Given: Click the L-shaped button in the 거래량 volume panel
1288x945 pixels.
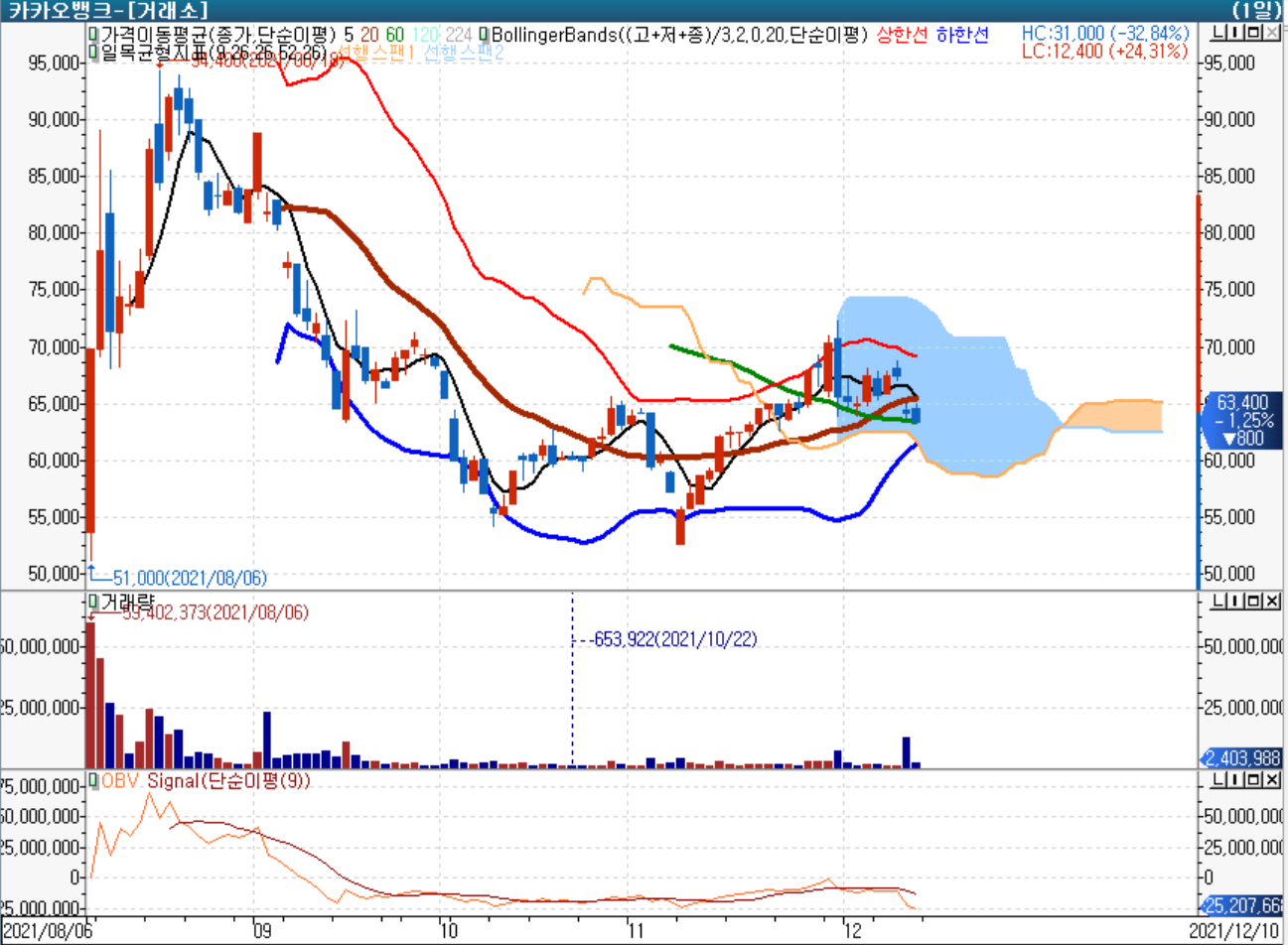Looking at the screenshot, I should point(1219,602).
